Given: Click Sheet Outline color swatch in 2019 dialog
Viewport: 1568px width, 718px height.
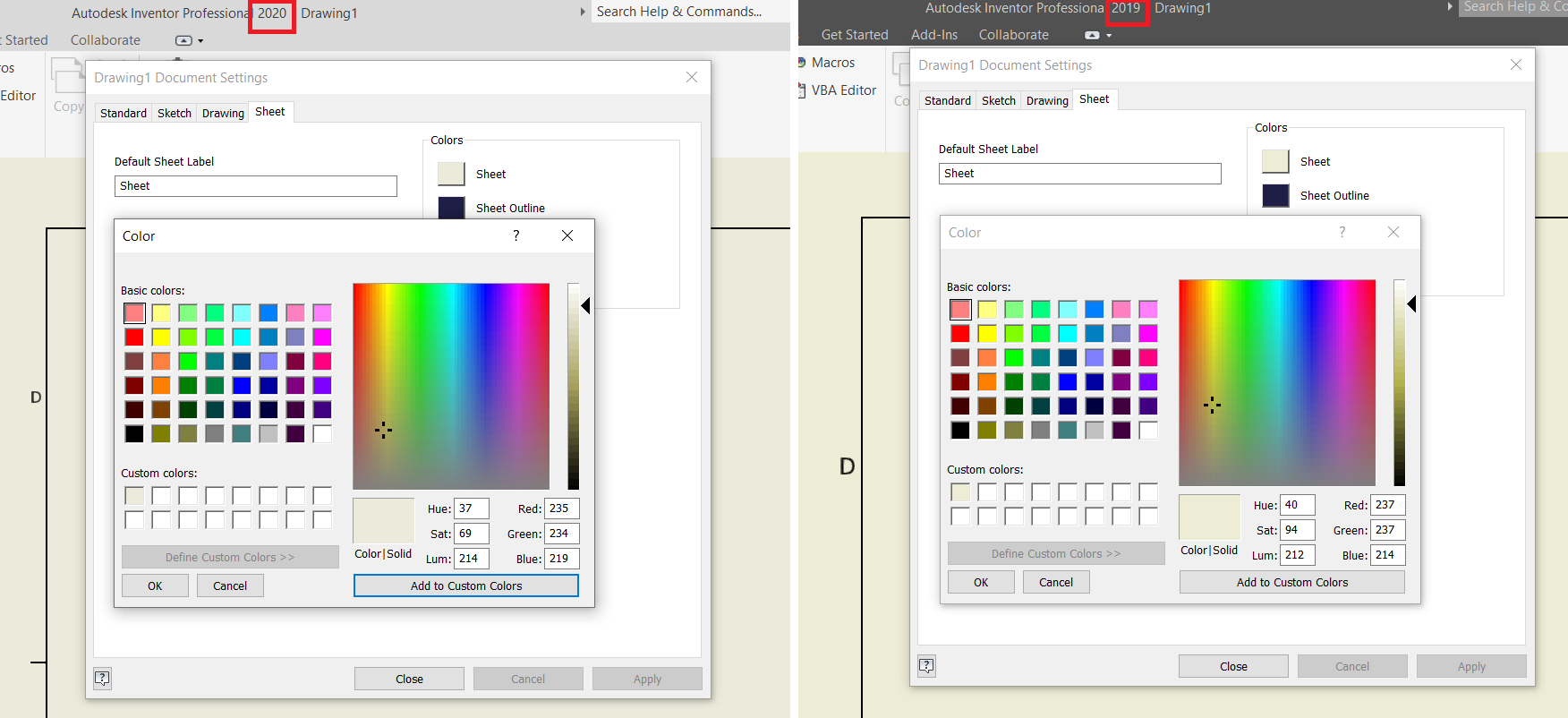Looking at the screenshot, I should coord(1275,195).
